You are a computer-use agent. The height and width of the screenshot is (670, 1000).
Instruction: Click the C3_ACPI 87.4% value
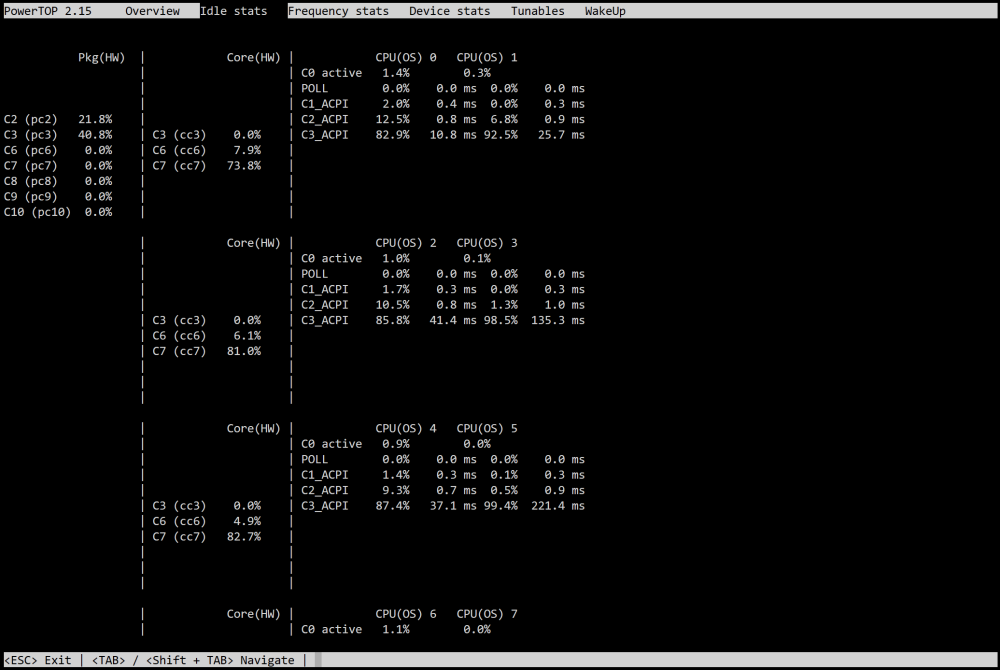[393, 506]
